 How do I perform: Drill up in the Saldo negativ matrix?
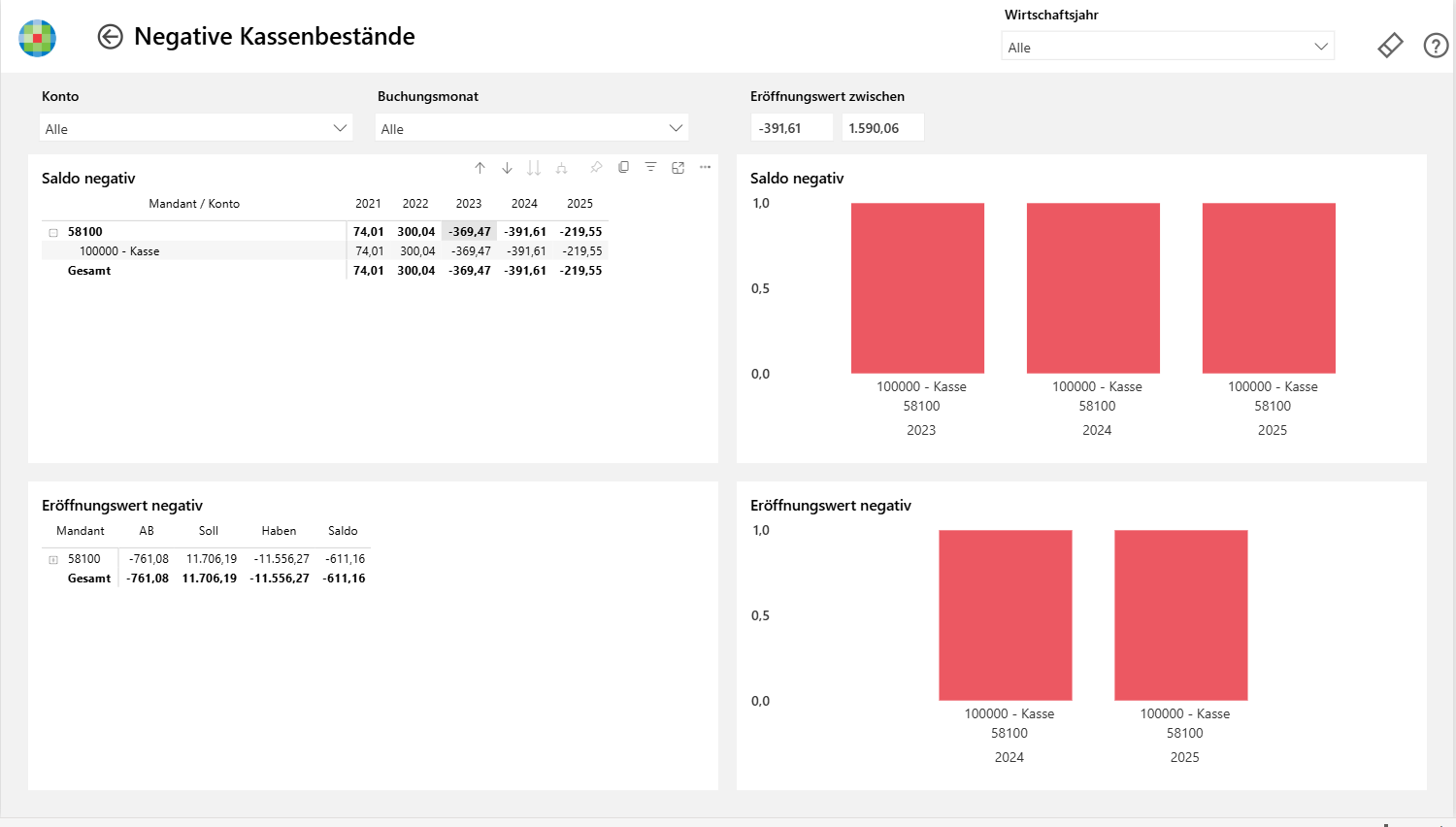point(480,168)
